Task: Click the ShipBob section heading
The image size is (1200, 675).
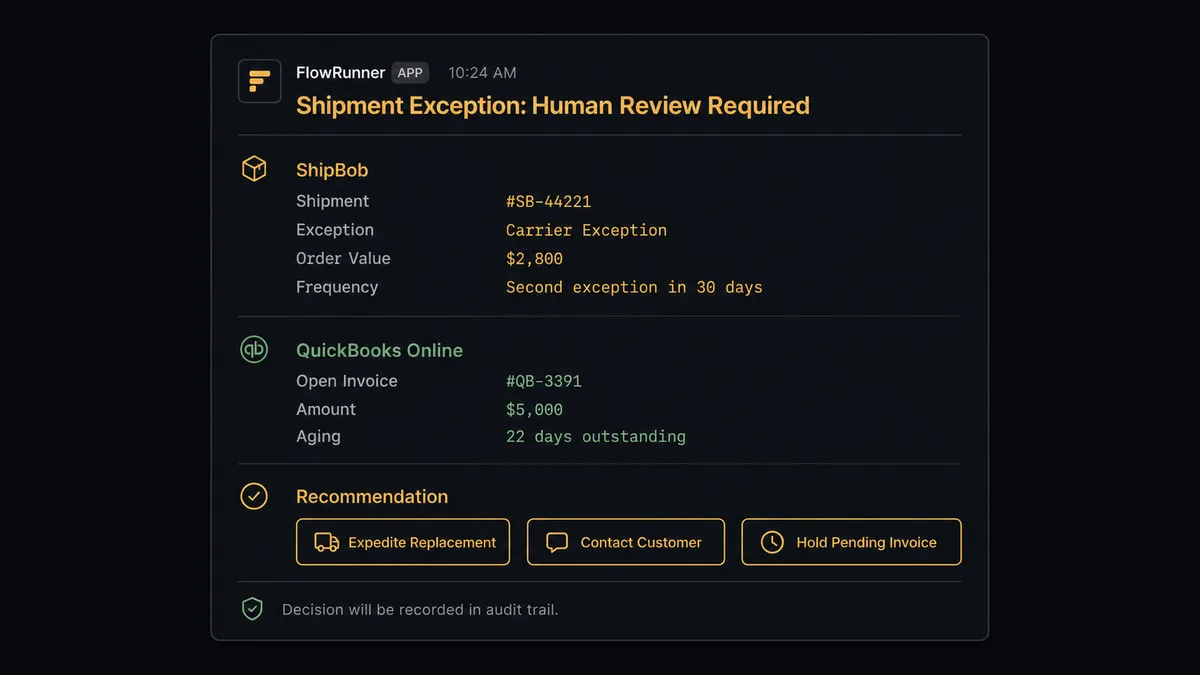Action: pyautogui.click(x=332, y=170)
